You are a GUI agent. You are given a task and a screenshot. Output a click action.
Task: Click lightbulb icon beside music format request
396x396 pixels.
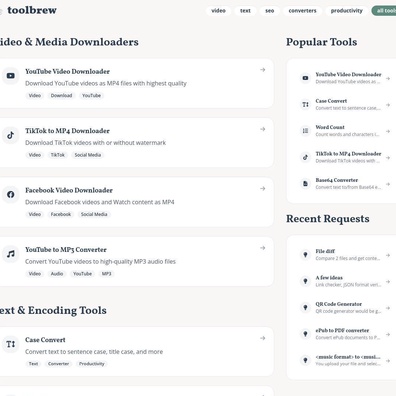[305, 360]
